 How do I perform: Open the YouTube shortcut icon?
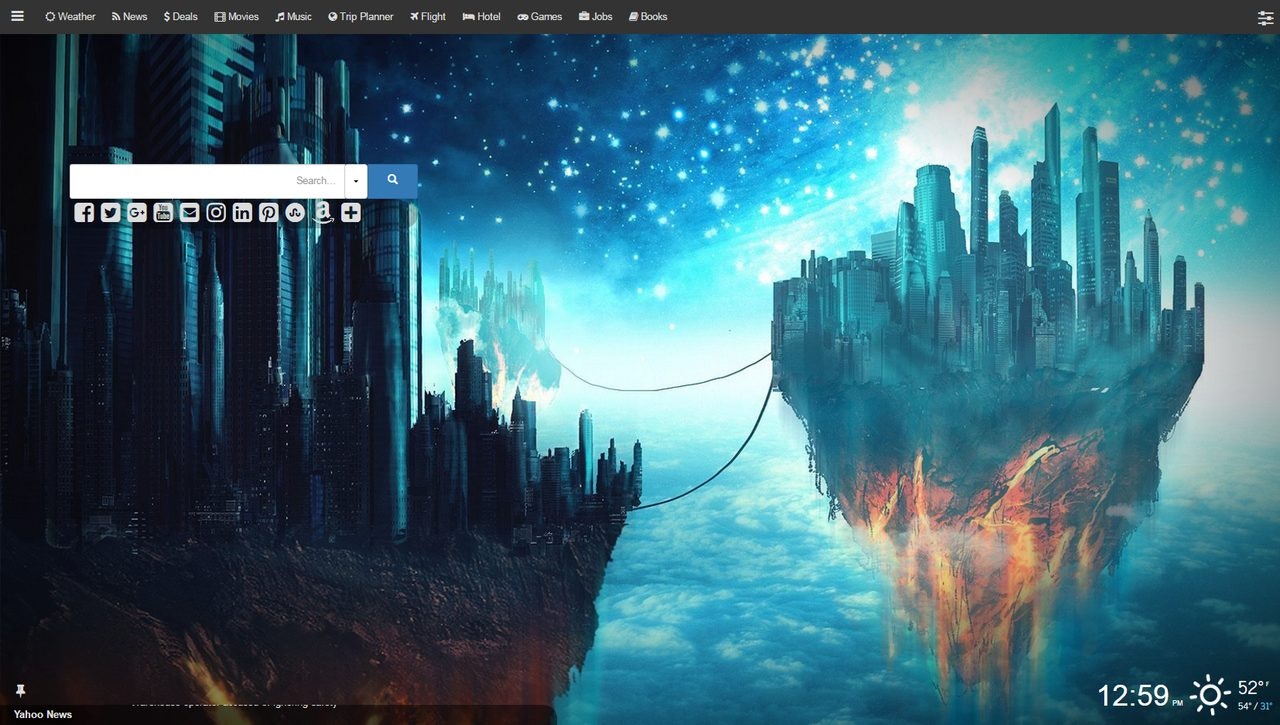pyautogui.click(x=163, y=212)
